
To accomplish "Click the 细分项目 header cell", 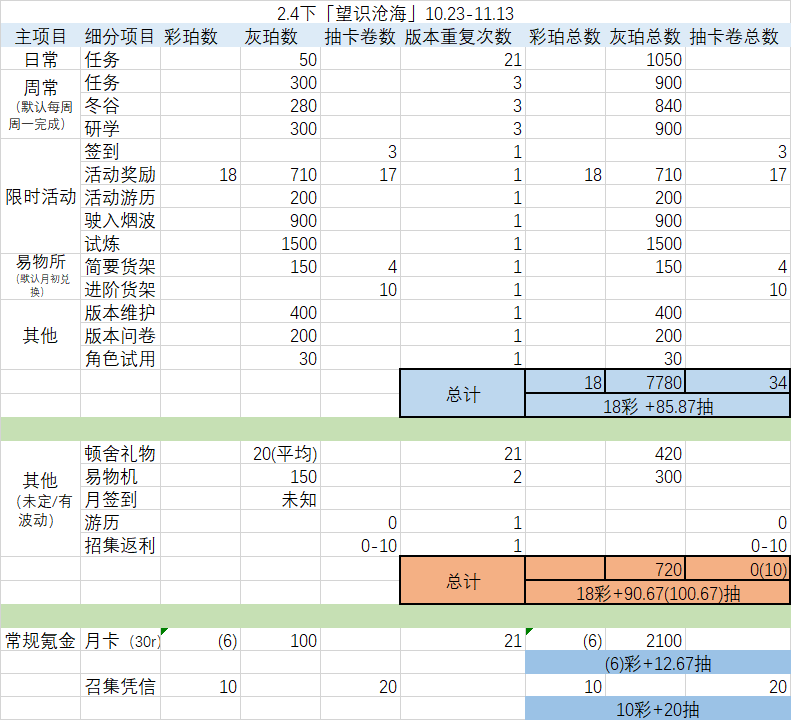I will (x=120, y=36).
